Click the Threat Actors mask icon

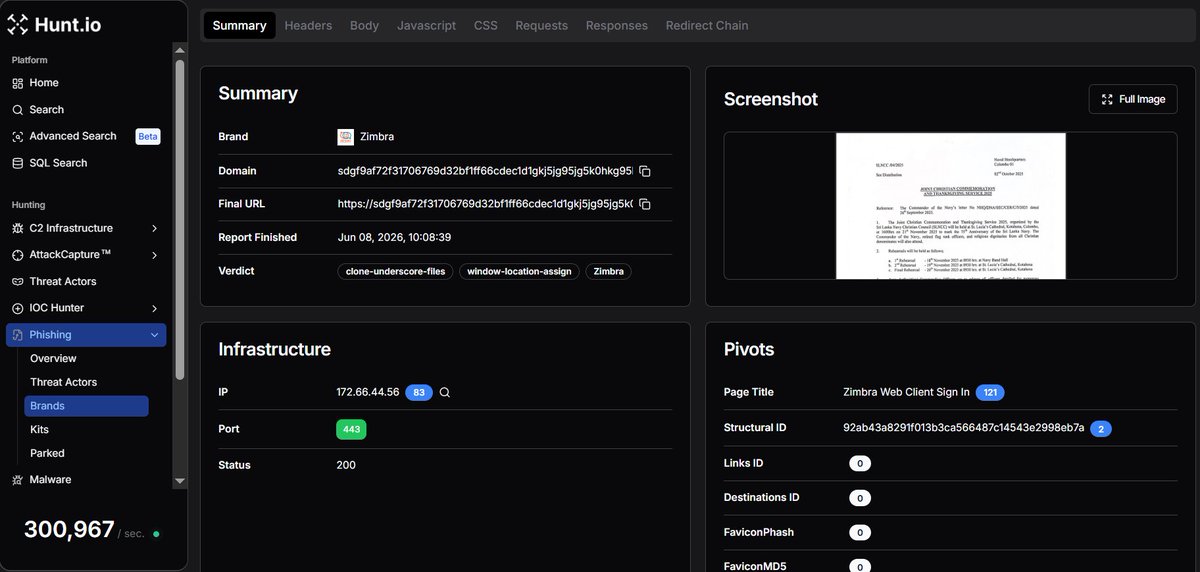coord(18,282)
